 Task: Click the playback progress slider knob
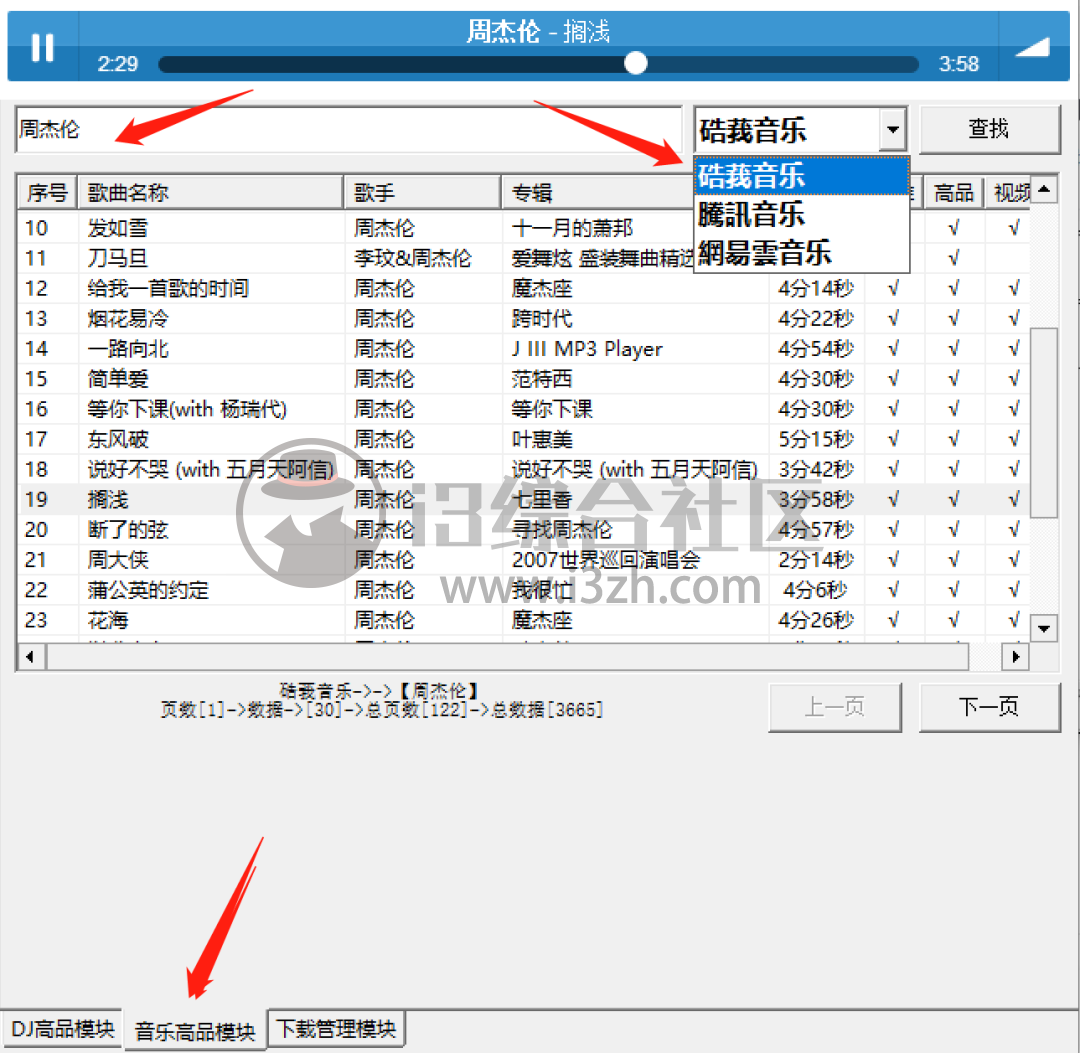point(635,63)
